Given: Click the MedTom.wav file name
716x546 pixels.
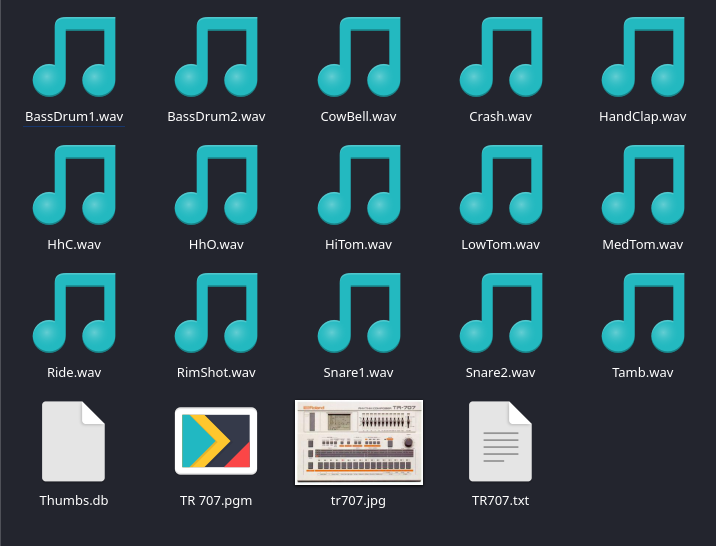Looking at the screenshot, I should tap(642, 245).
